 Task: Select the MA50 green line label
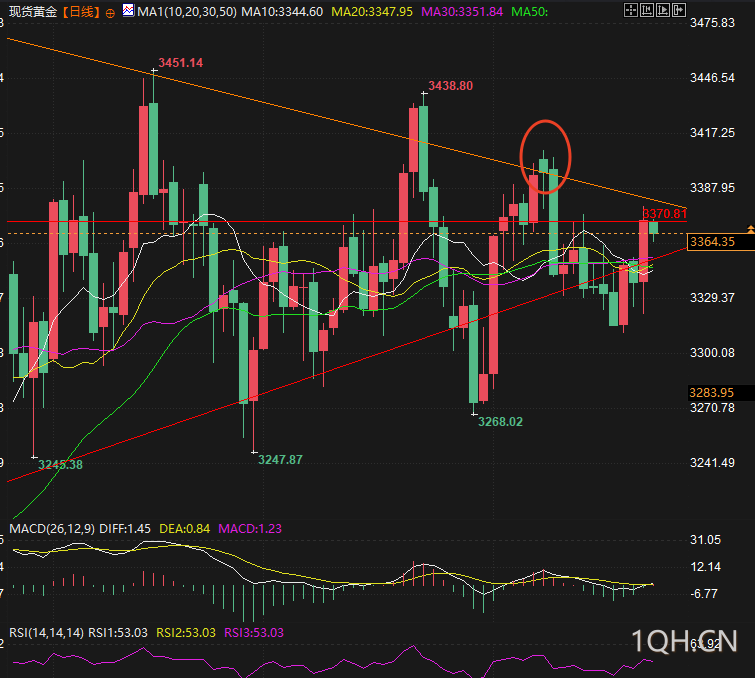point(530,12)
